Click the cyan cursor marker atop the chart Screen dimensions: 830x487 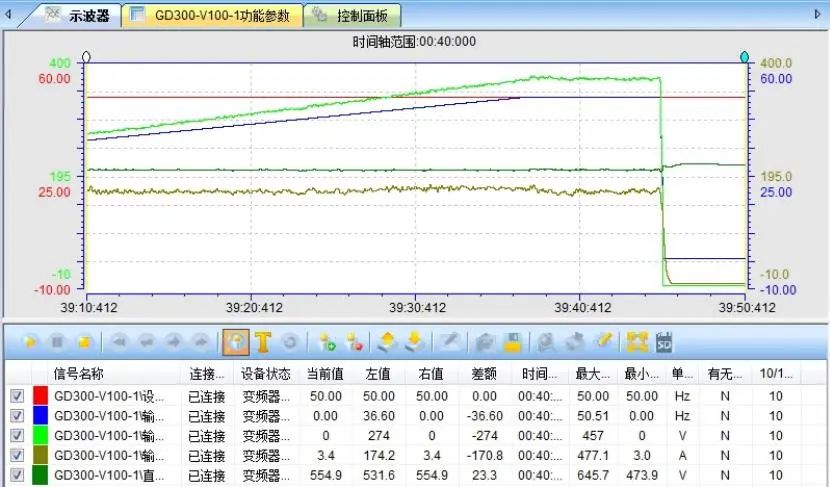744,56
